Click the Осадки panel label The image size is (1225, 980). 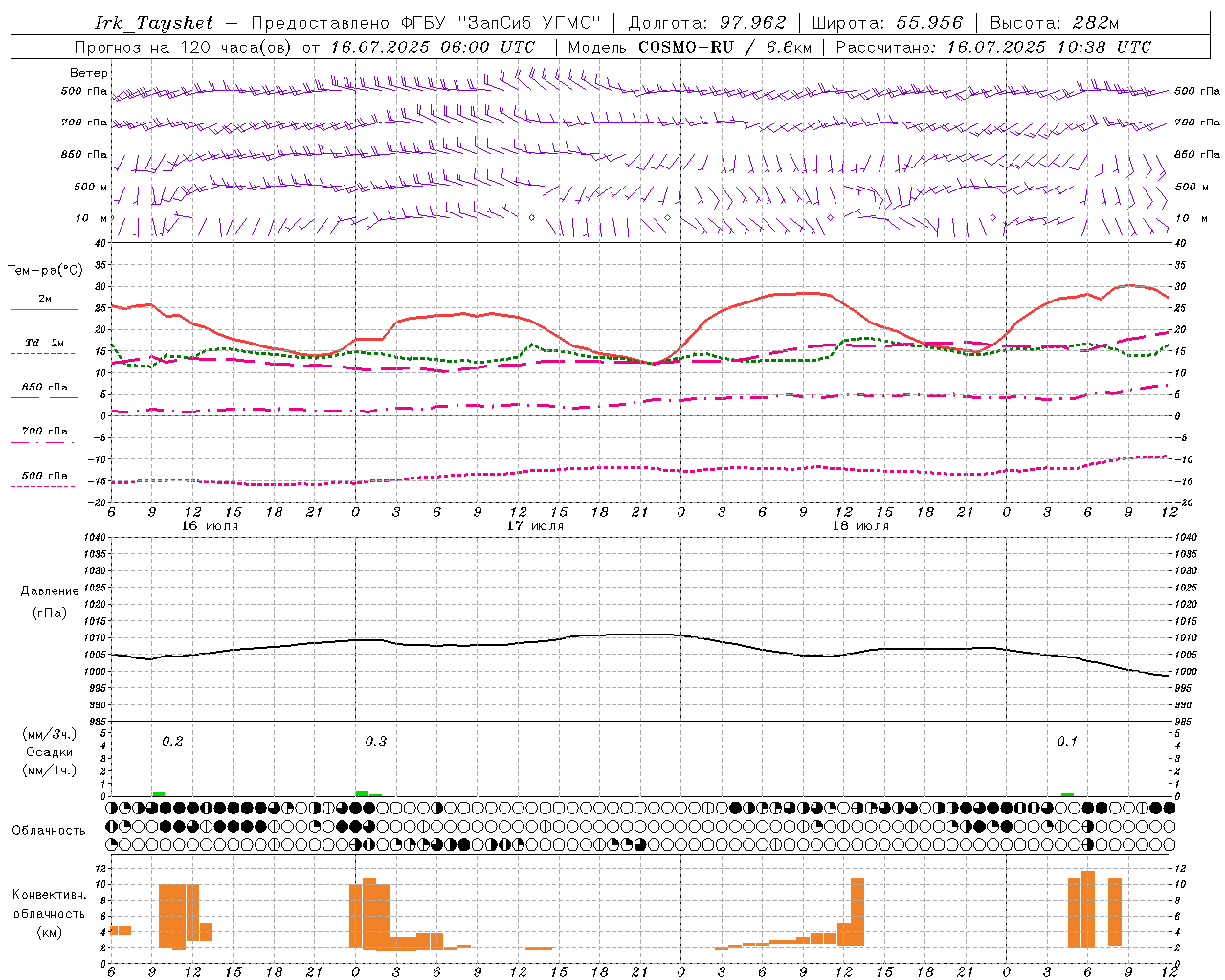(50, 752)
